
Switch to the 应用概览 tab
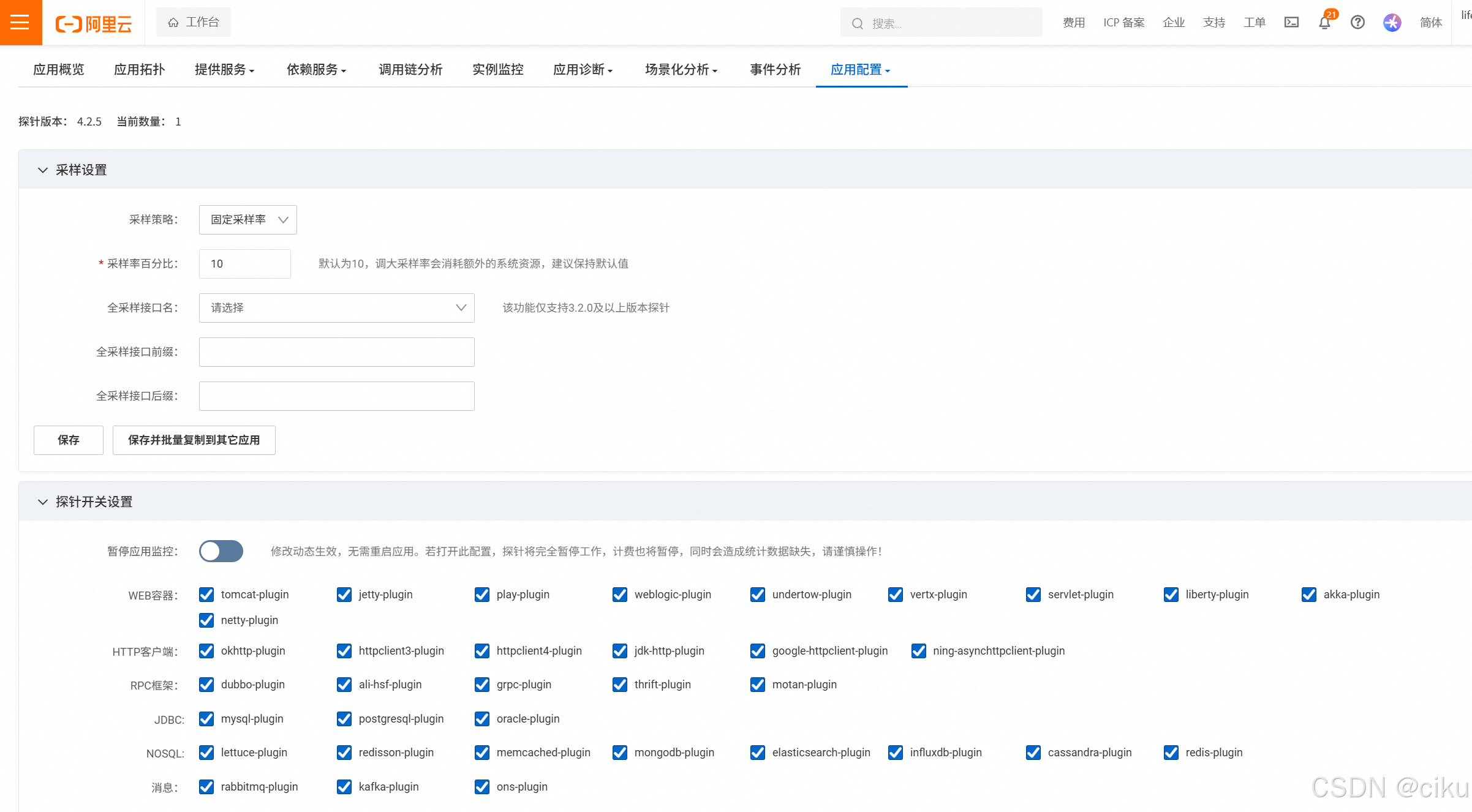[59, 70]
